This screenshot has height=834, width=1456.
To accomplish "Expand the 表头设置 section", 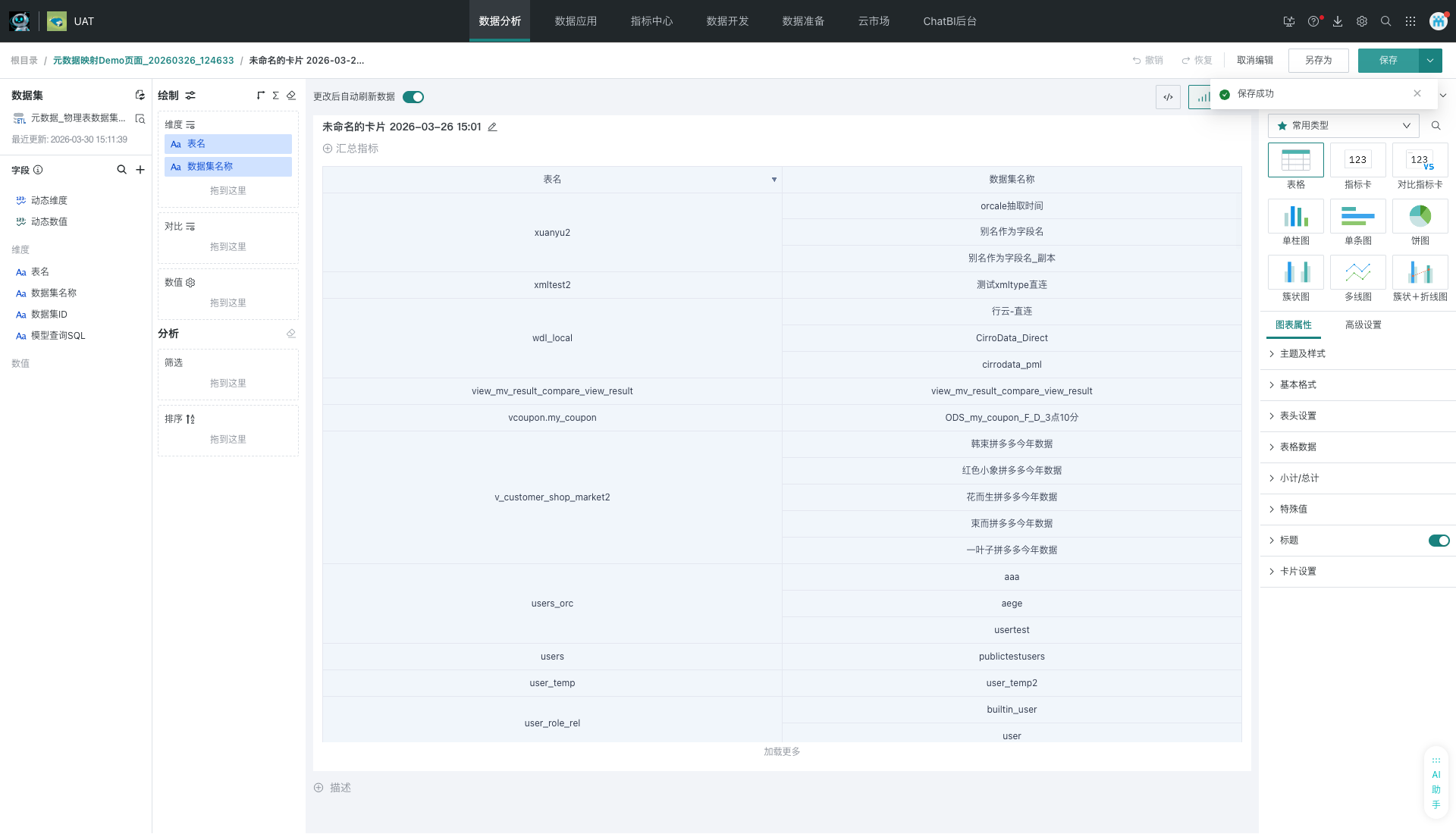I will coord(1298,416).
